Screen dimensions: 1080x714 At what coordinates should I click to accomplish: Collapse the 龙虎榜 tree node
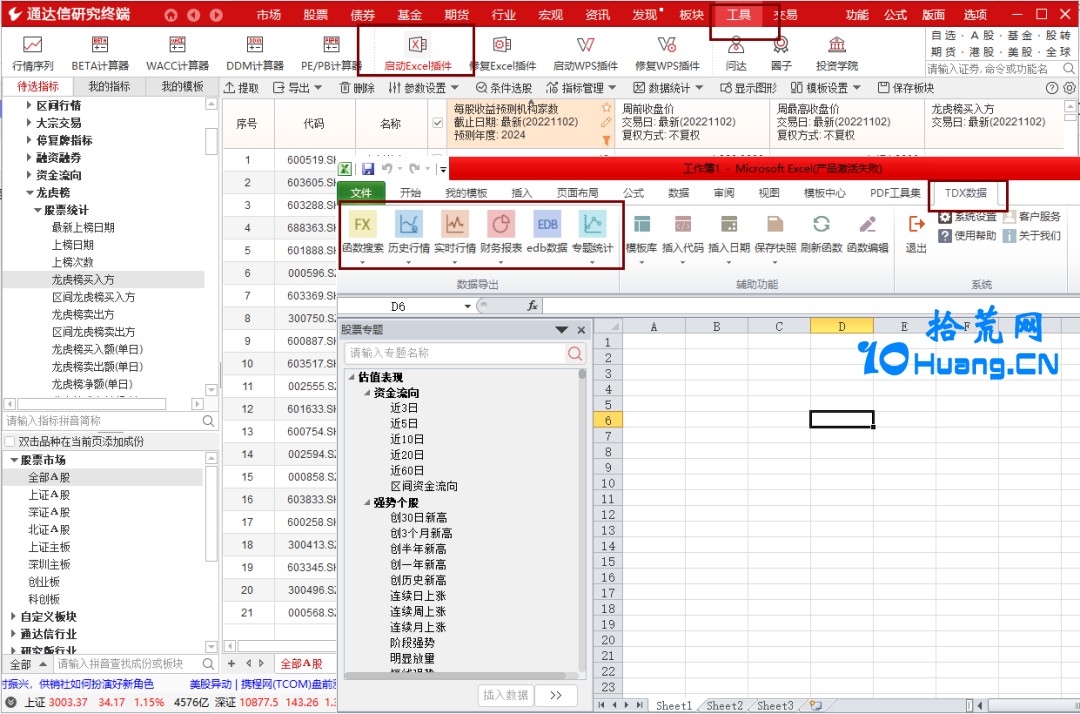30,193
